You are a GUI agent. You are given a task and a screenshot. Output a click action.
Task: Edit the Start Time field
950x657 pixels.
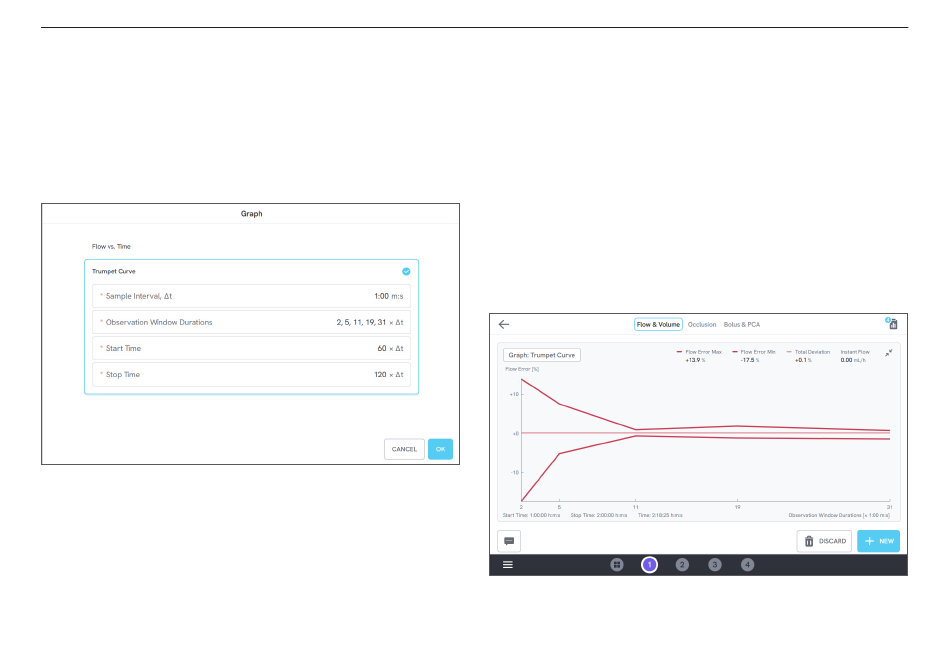(251, 349)
